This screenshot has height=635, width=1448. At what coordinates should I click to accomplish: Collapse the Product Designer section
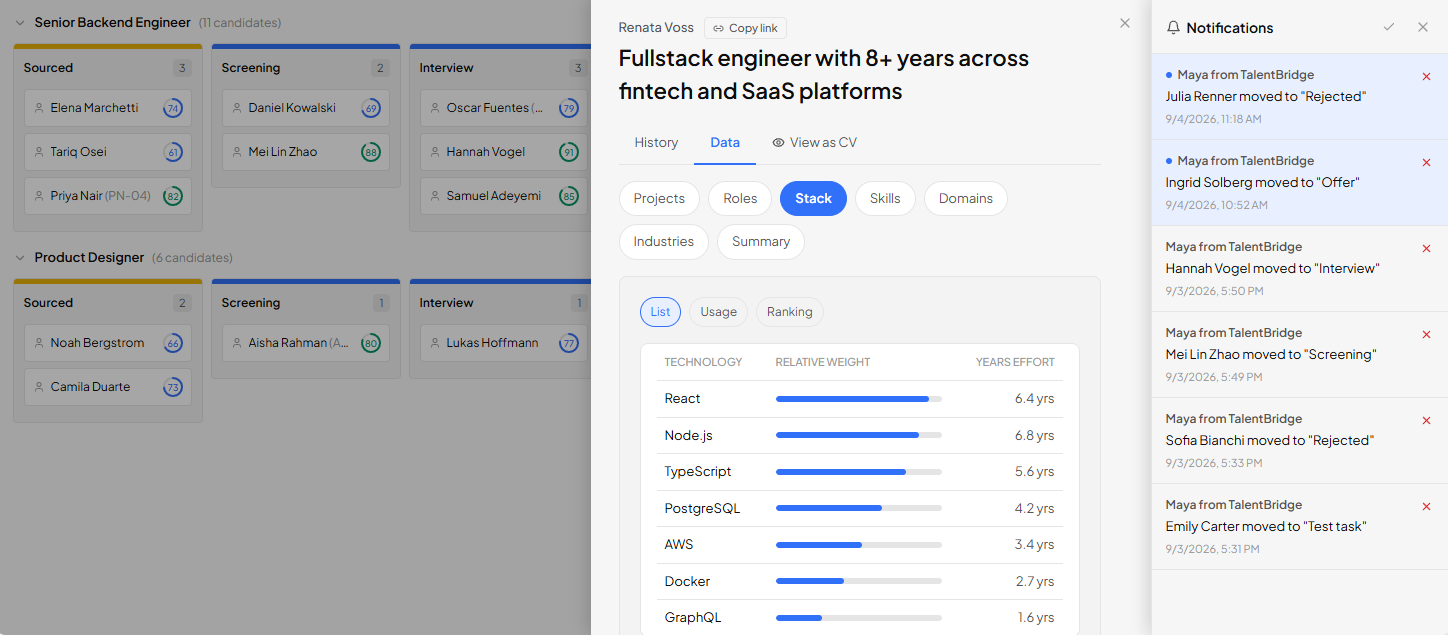20,257
